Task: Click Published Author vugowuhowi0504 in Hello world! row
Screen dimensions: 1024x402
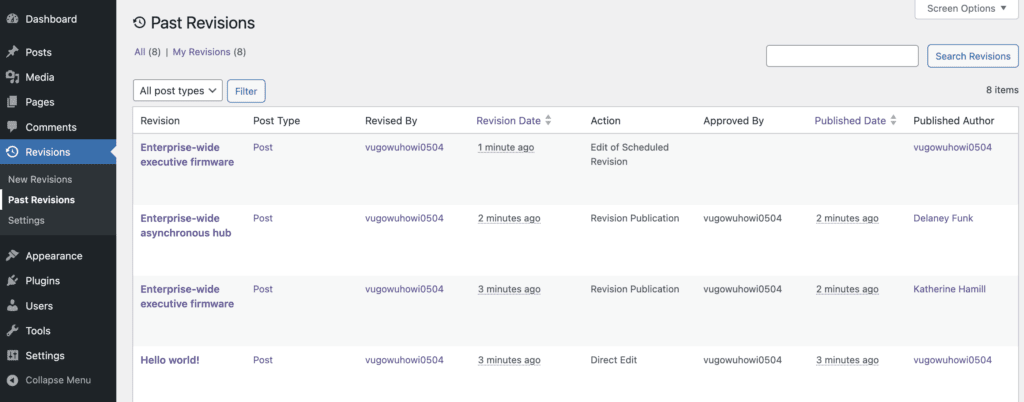Action: click(952, 360)
